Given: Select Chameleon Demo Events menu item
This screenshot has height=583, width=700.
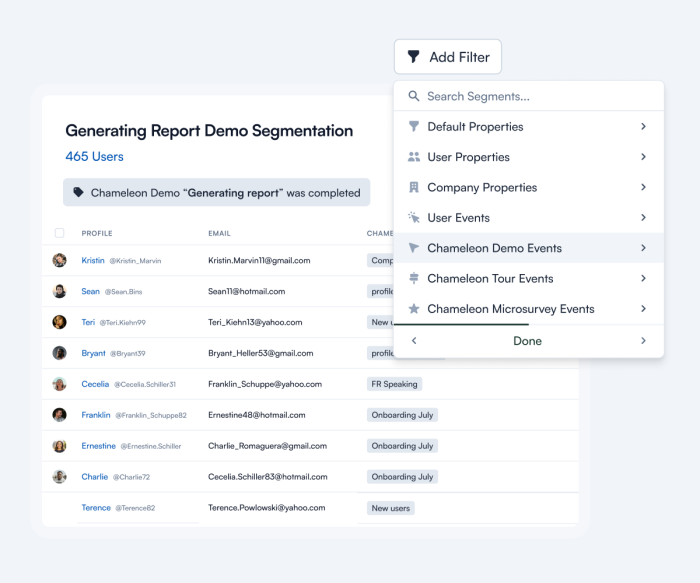Looking at the screenshot, I should click(x=529, y=248).
